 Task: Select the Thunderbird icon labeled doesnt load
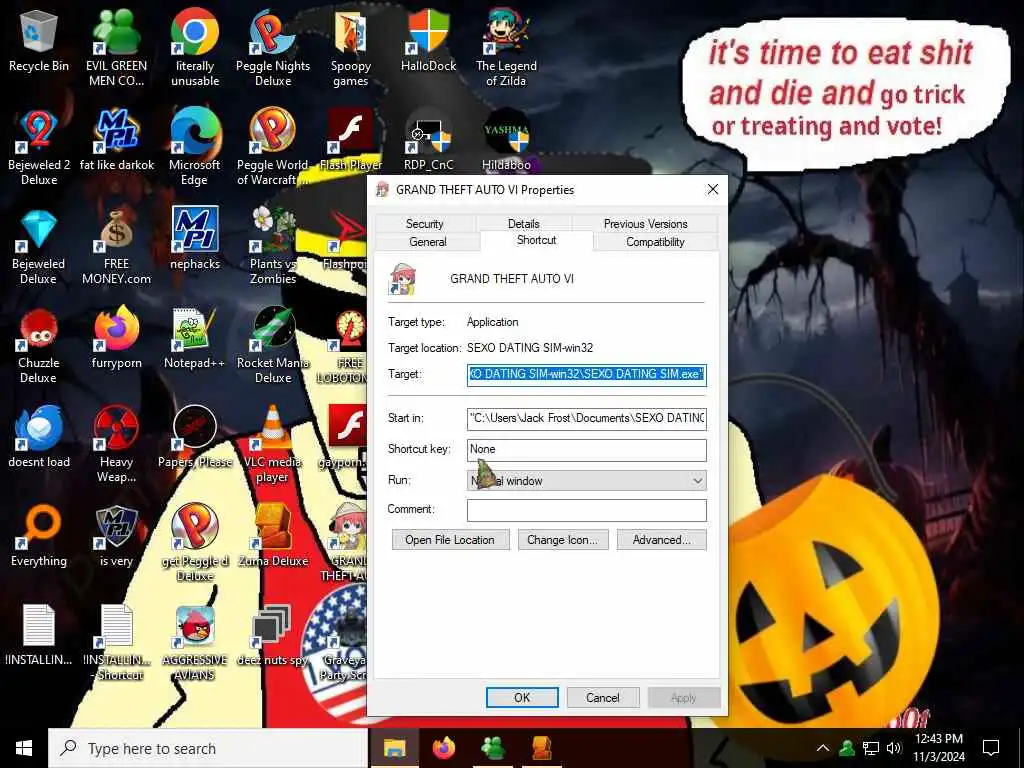point(39,437)
